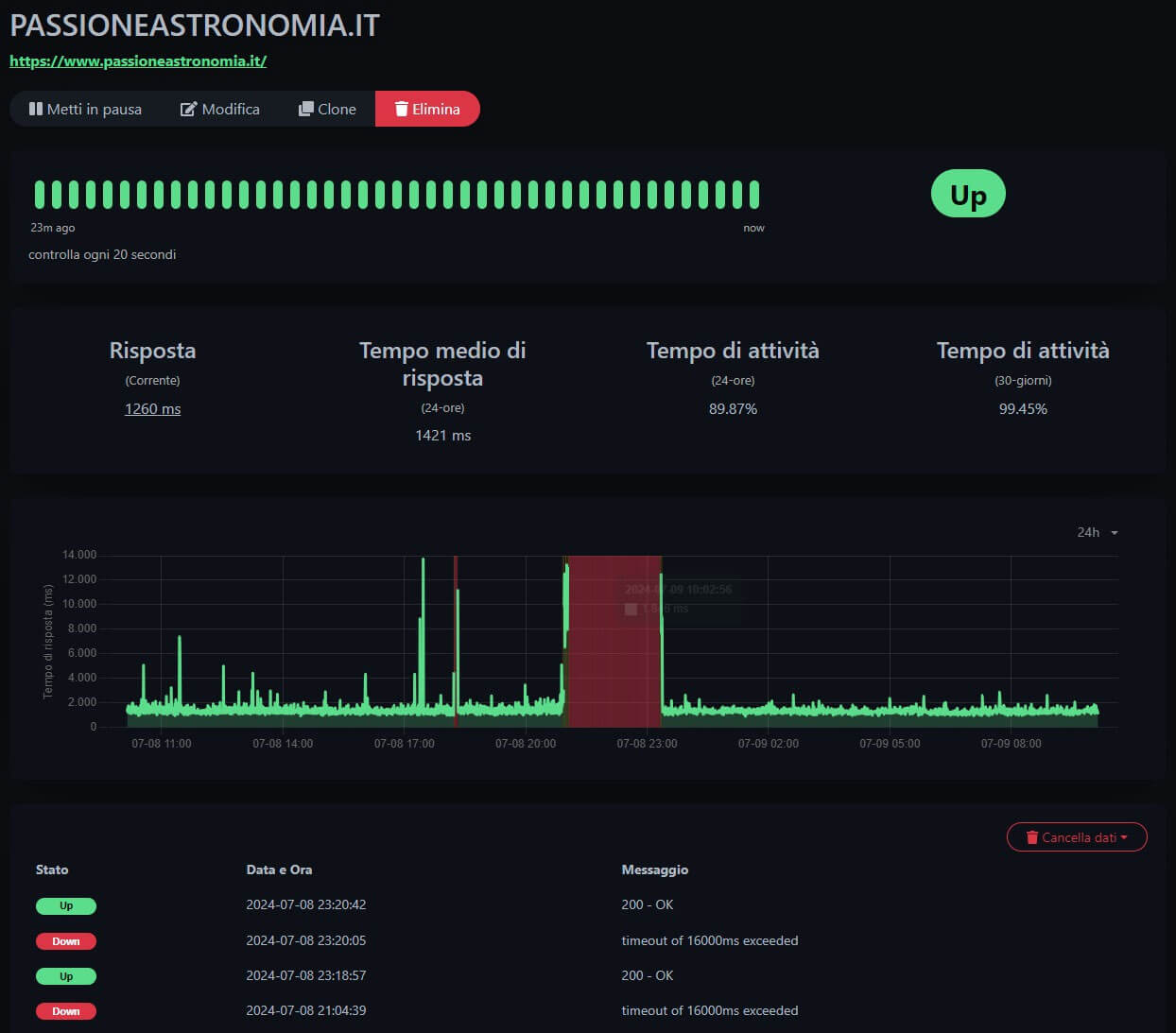1176x1033 pixels.
Task: Click the red downtime region in chart
Action: pos(613,641)
